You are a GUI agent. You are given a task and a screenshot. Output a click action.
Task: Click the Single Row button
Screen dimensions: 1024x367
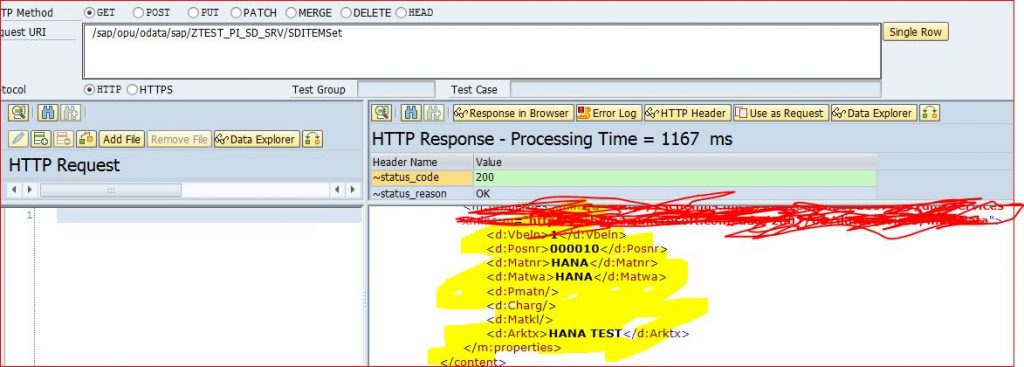pyautogui.click(x=916, y=32)
